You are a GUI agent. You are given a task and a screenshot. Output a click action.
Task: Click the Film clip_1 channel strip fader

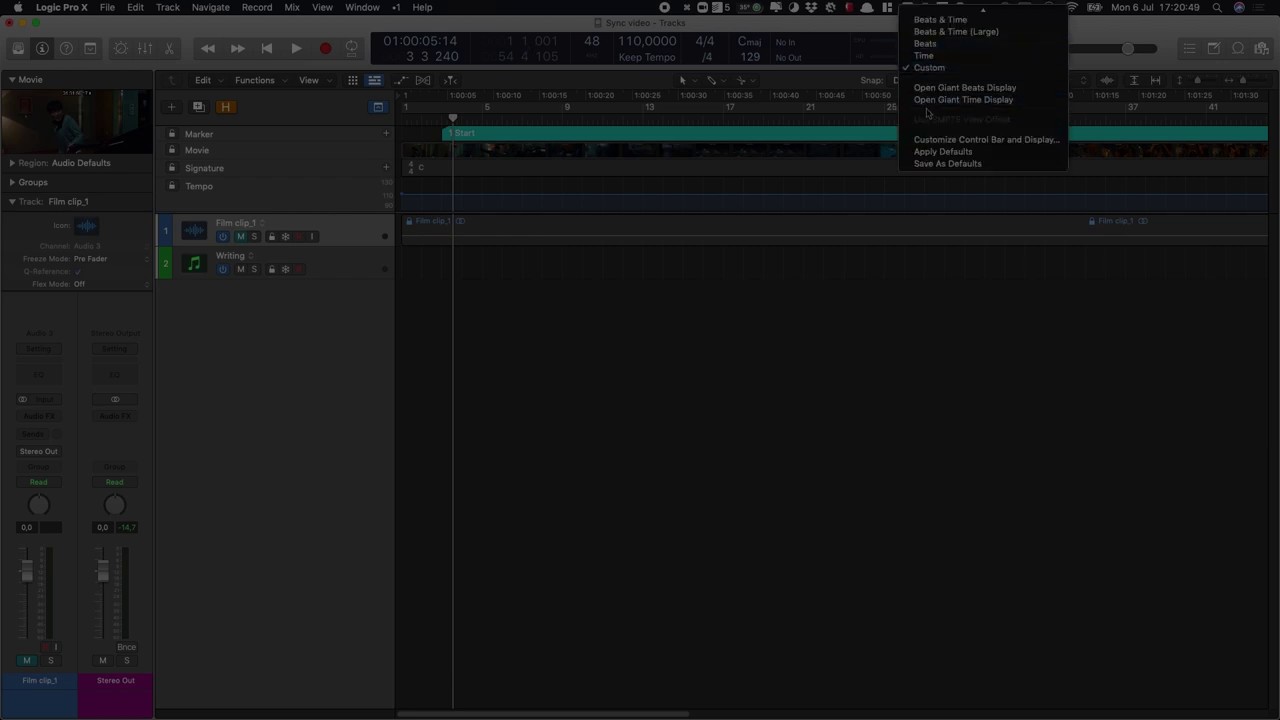pyautogui.click(x=27, y=572)
